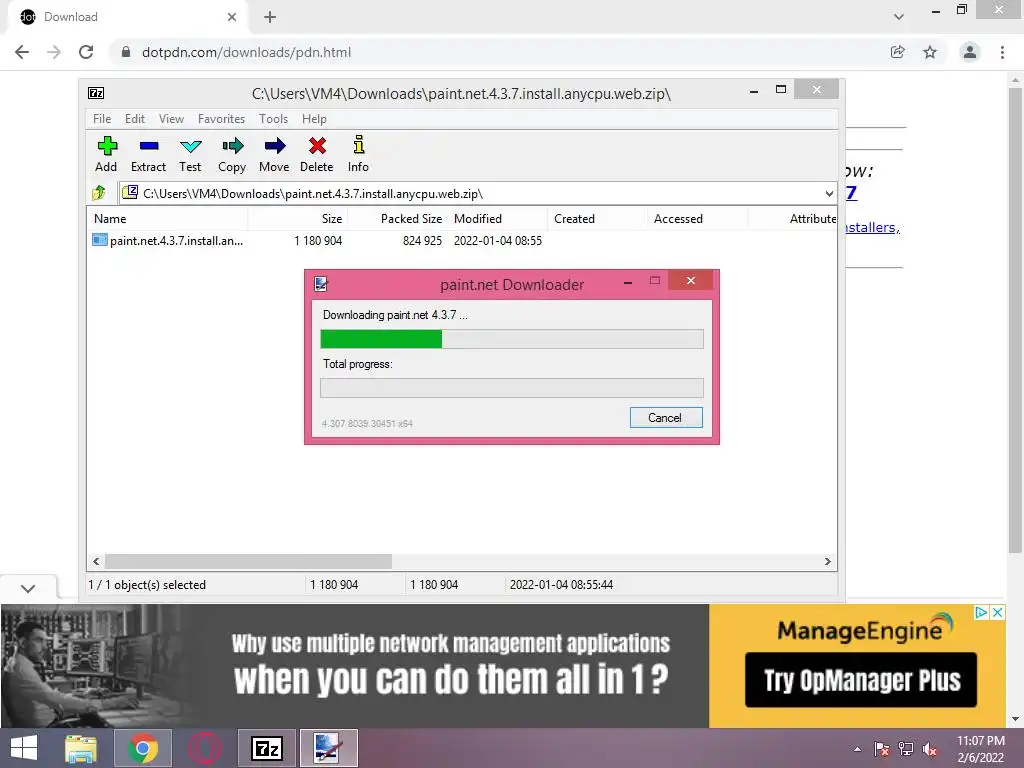The image size is (1024, 768).
Task: Open the File menu in 7-Zip
Action: [x=102, y=119]
